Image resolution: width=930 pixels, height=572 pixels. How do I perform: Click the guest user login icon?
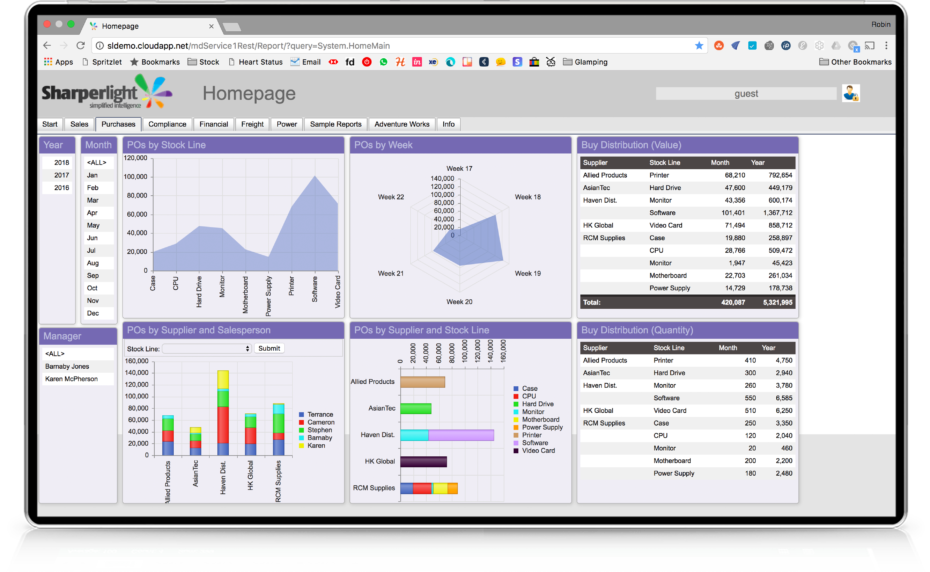pos(850,94)
